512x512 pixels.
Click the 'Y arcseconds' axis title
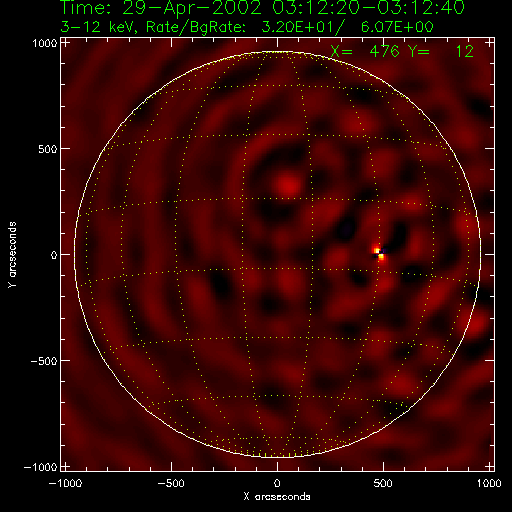coord(12,255)
